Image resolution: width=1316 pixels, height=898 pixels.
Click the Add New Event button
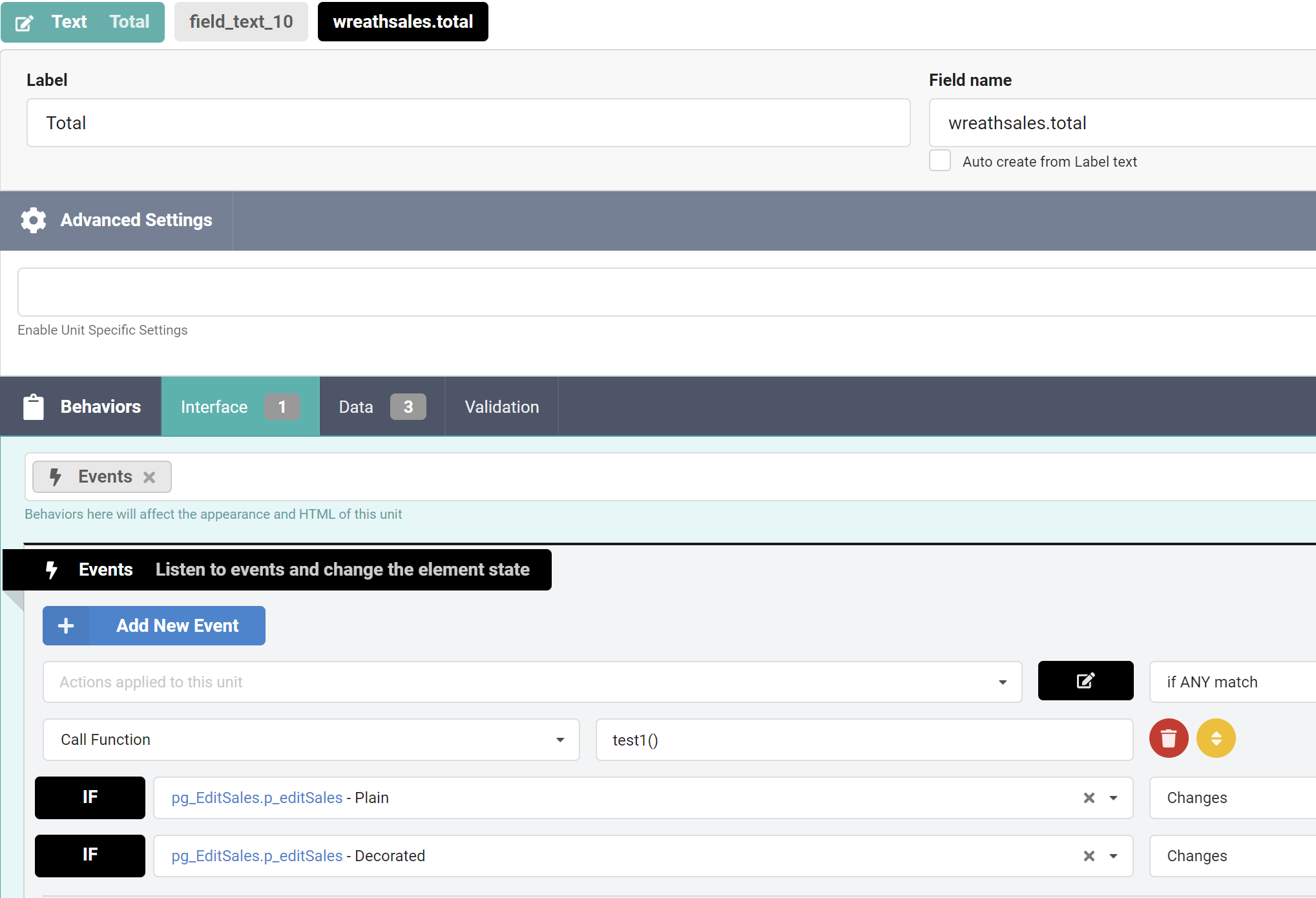coord(154,625)
